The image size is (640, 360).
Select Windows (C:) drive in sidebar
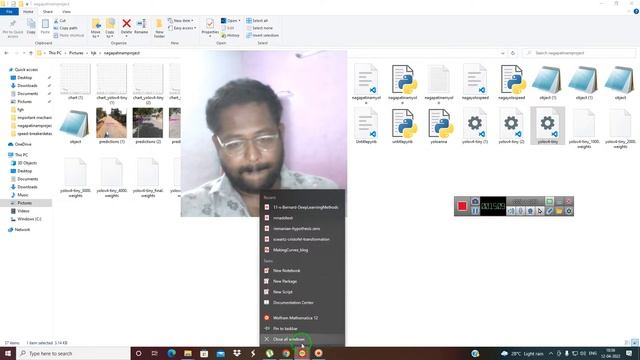click(29, 219)
